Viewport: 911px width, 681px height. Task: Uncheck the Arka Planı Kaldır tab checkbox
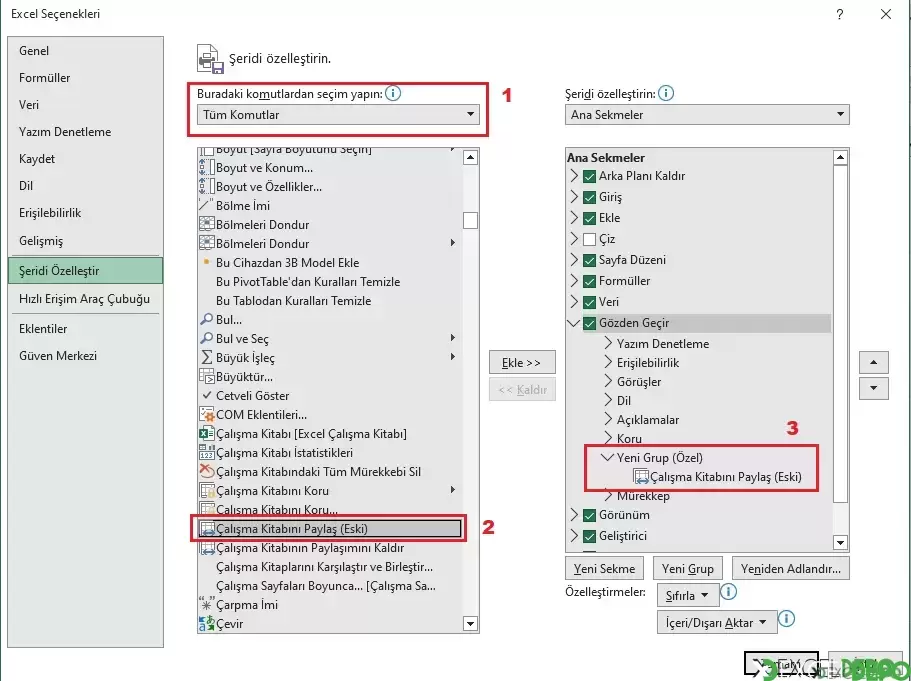tap(589, 176)
